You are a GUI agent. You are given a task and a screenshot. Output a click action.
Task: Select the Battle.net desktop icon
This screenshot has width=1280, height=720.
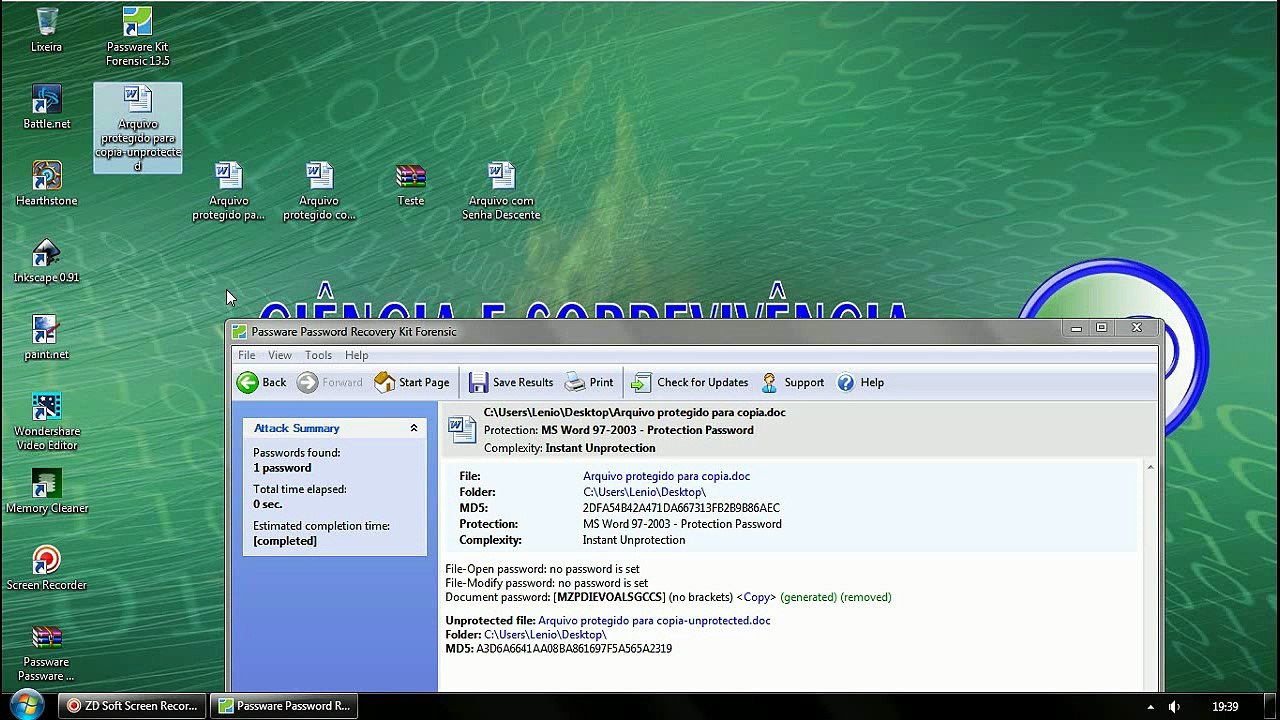coord(47,107)
